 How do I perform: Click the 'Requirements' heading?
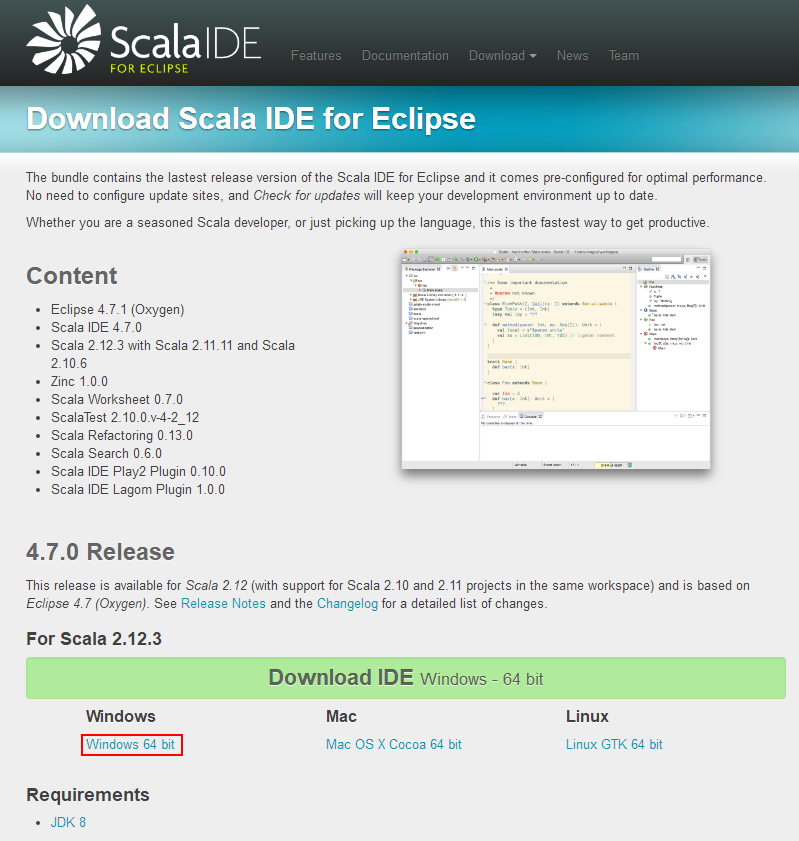(88, 794)
